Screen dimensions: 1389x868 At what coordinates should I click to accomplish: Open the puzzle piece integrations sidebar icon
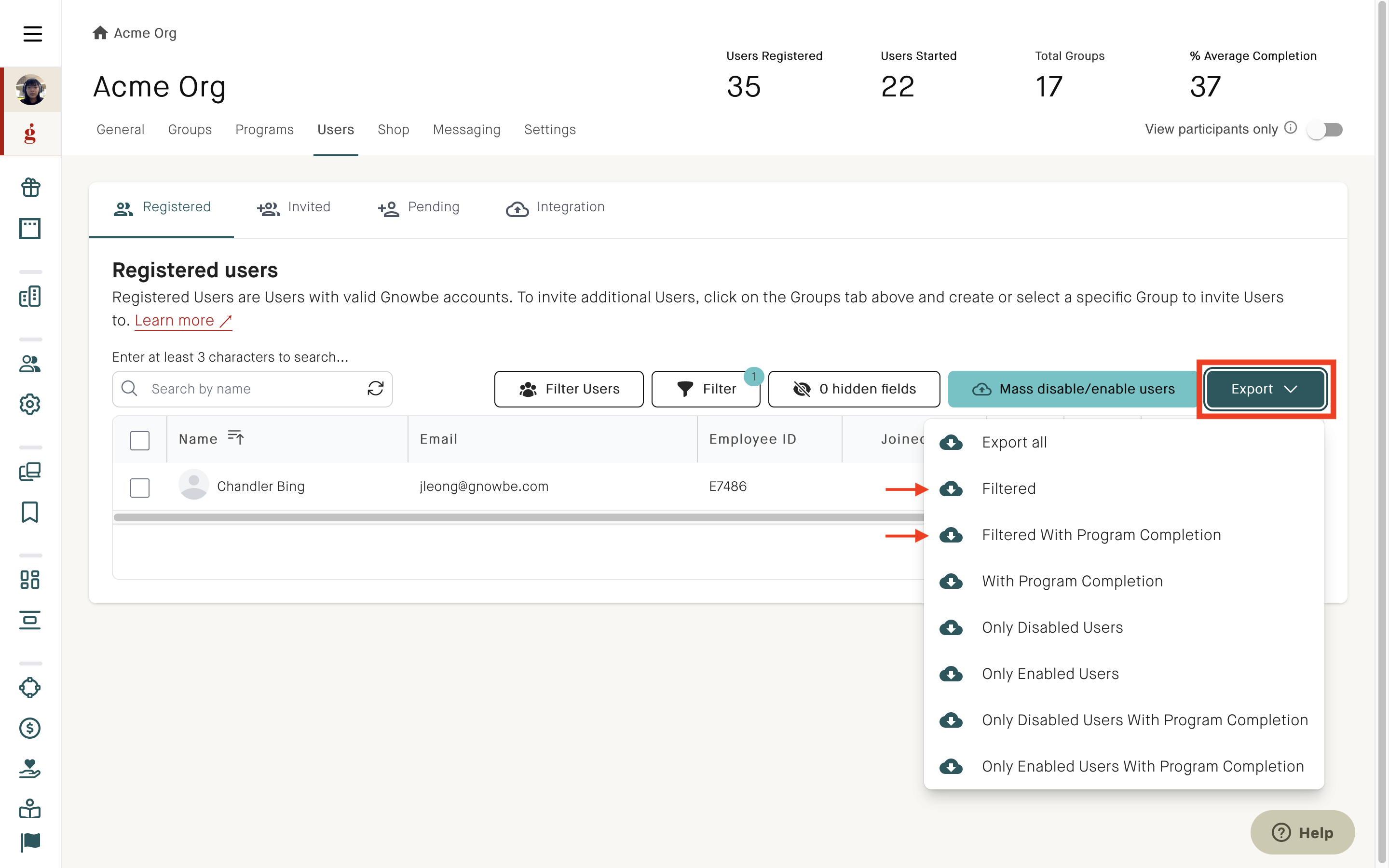pos(30,688)
